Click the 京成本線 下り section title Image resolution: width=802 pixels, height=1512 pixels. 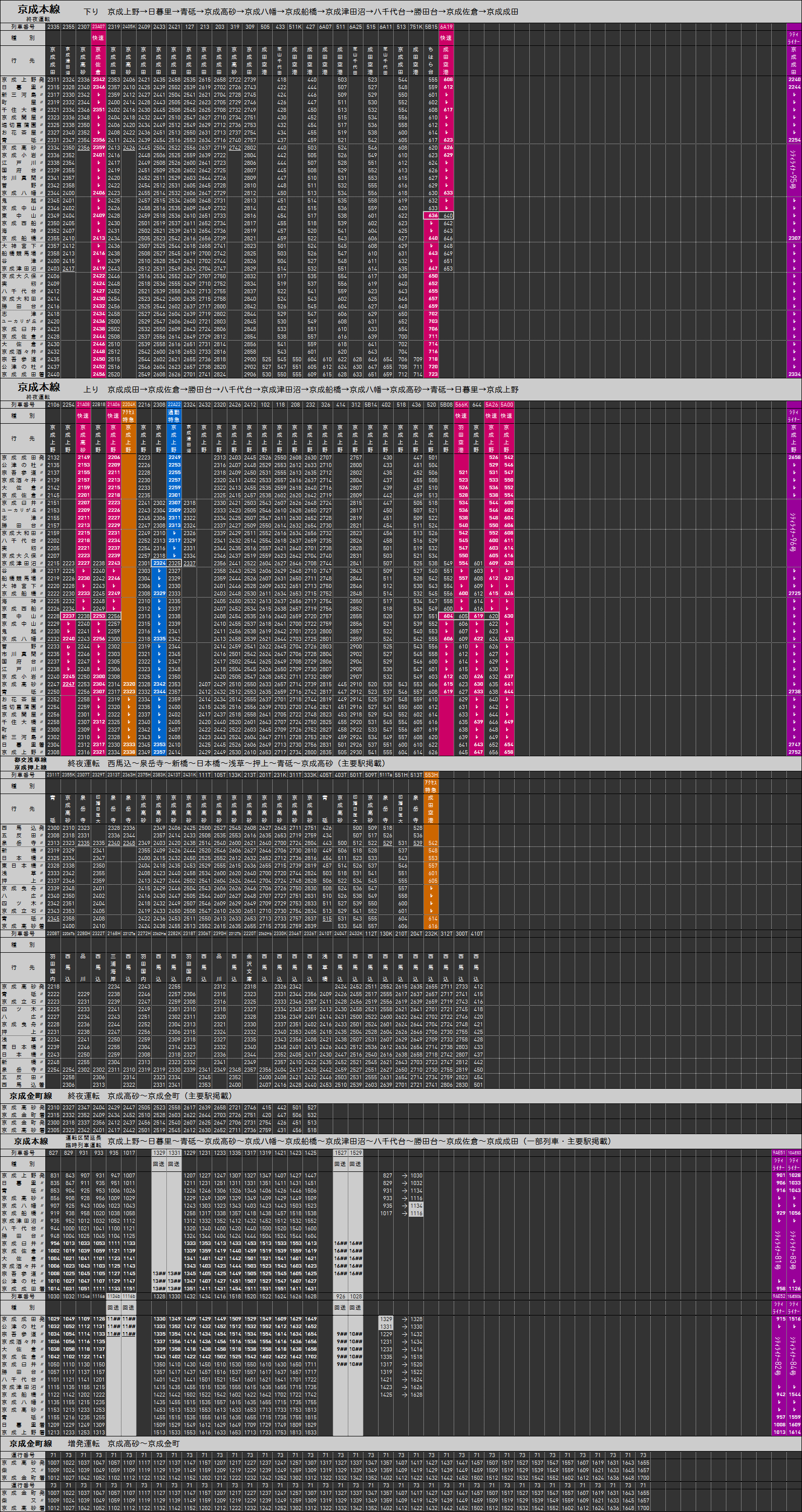tap(39, 10)
